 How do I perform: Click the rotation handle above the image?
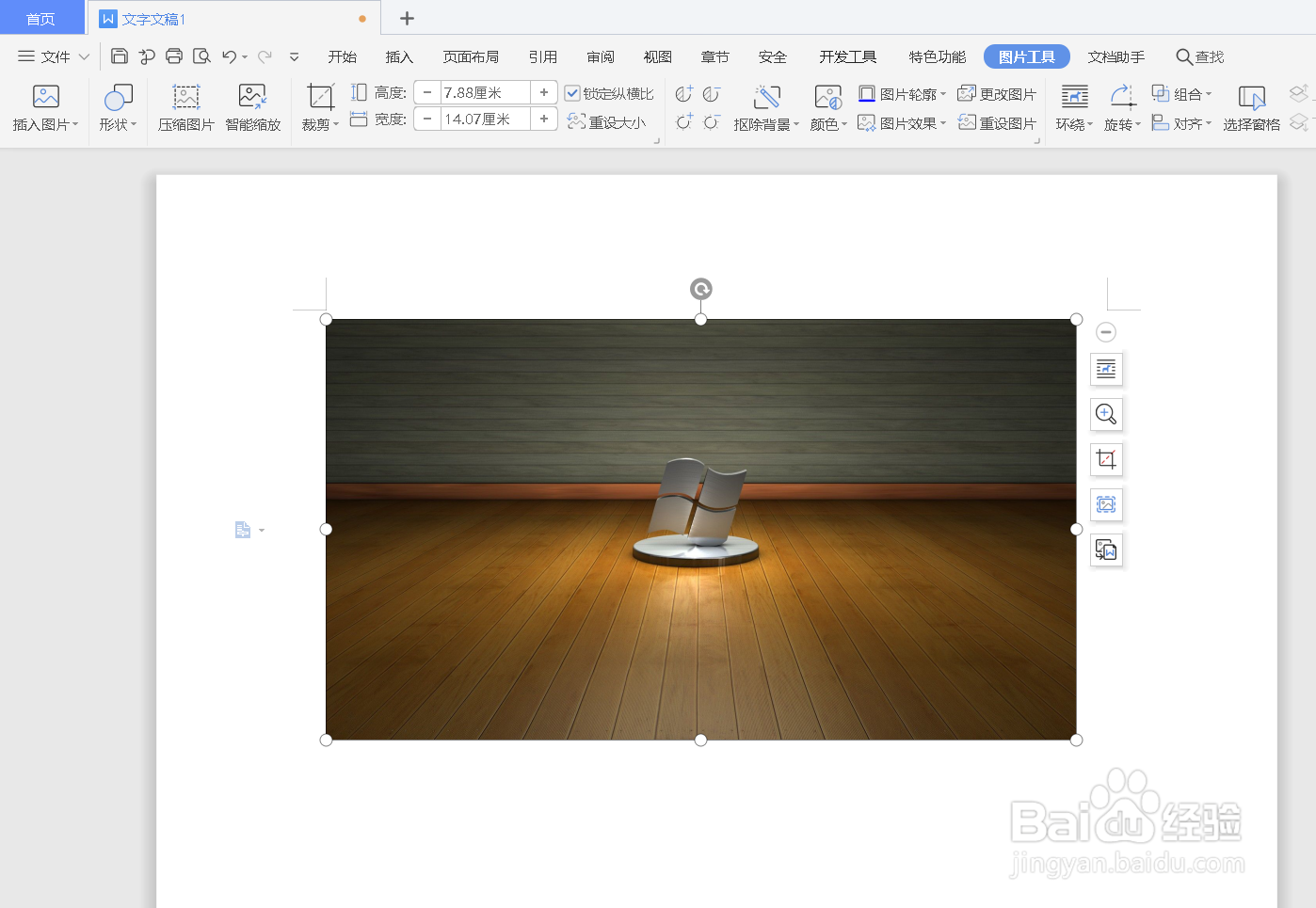(x=700, y=289)
